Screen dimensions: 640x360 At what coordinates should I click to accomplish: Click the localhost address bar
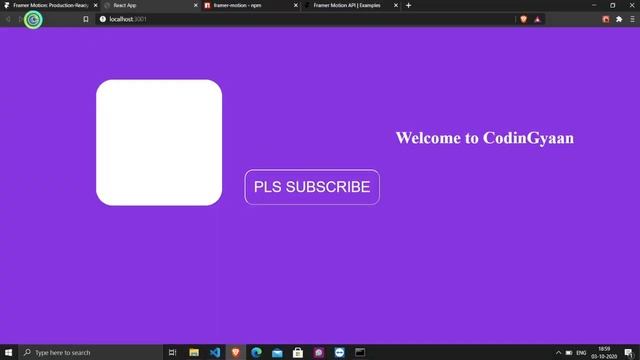(x=306, y=19)
